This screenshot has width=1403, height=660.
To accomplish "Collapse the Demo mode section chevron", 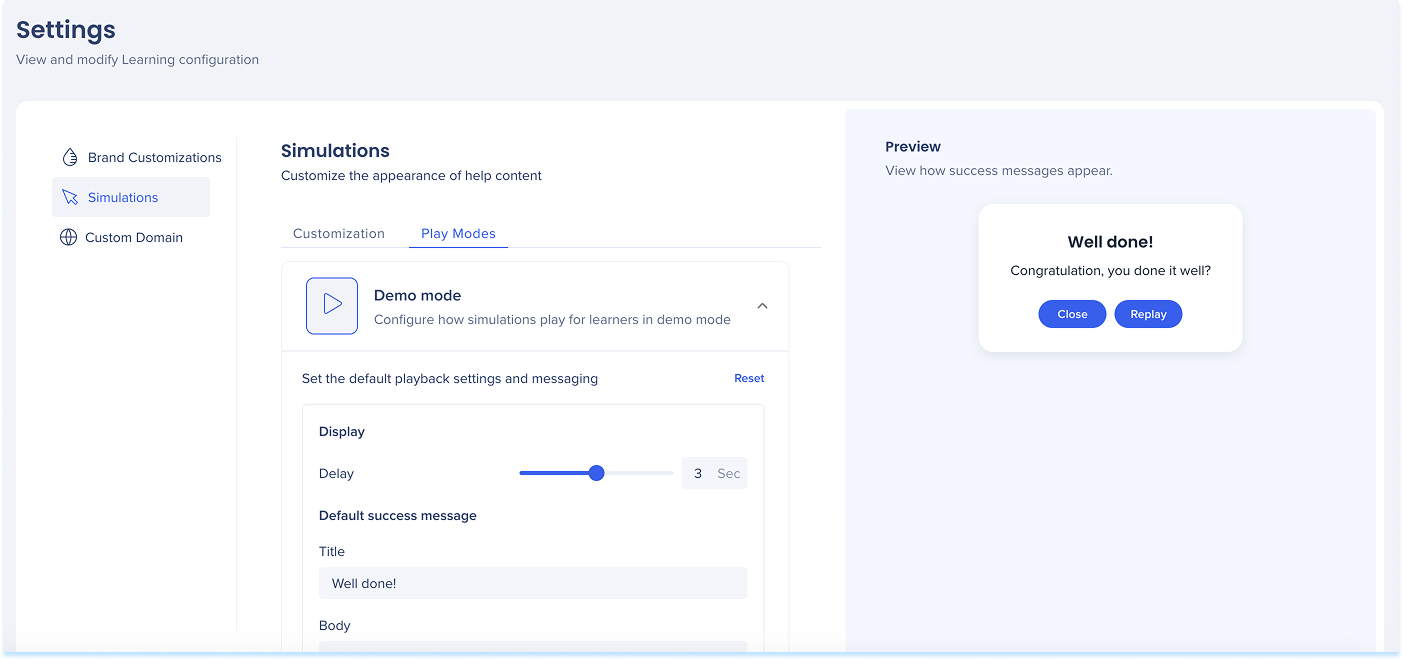I will [x=762, y=306].
